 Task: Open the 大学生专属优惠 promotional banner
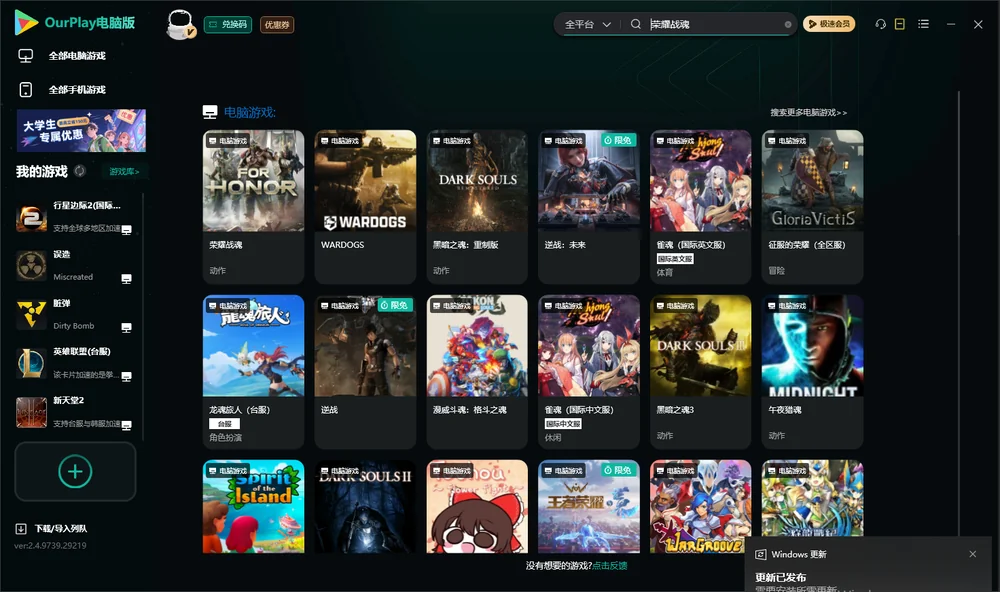81,130
